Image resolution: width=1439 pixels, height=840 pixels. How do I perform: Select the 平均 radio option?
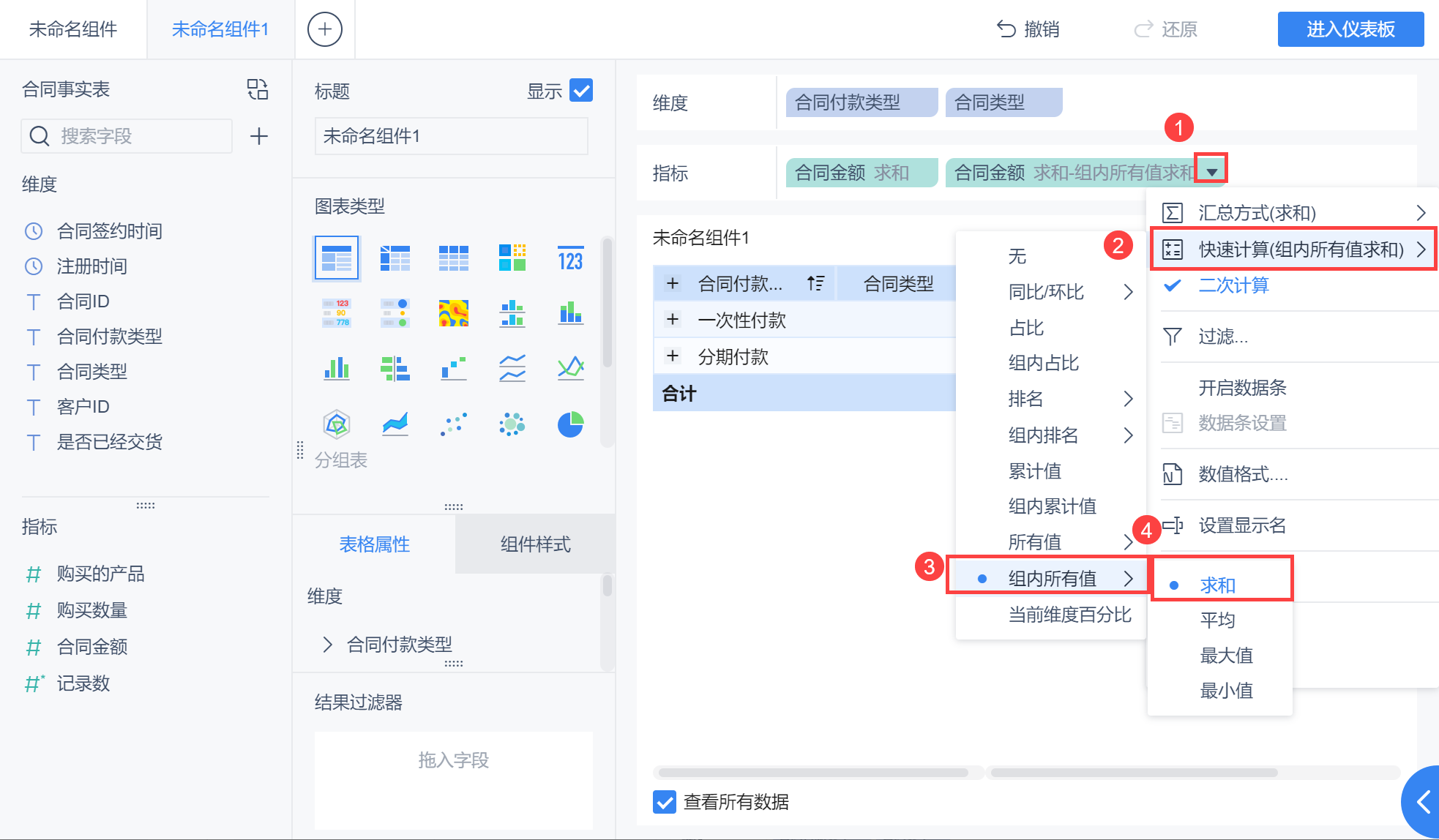point(1218,620)
